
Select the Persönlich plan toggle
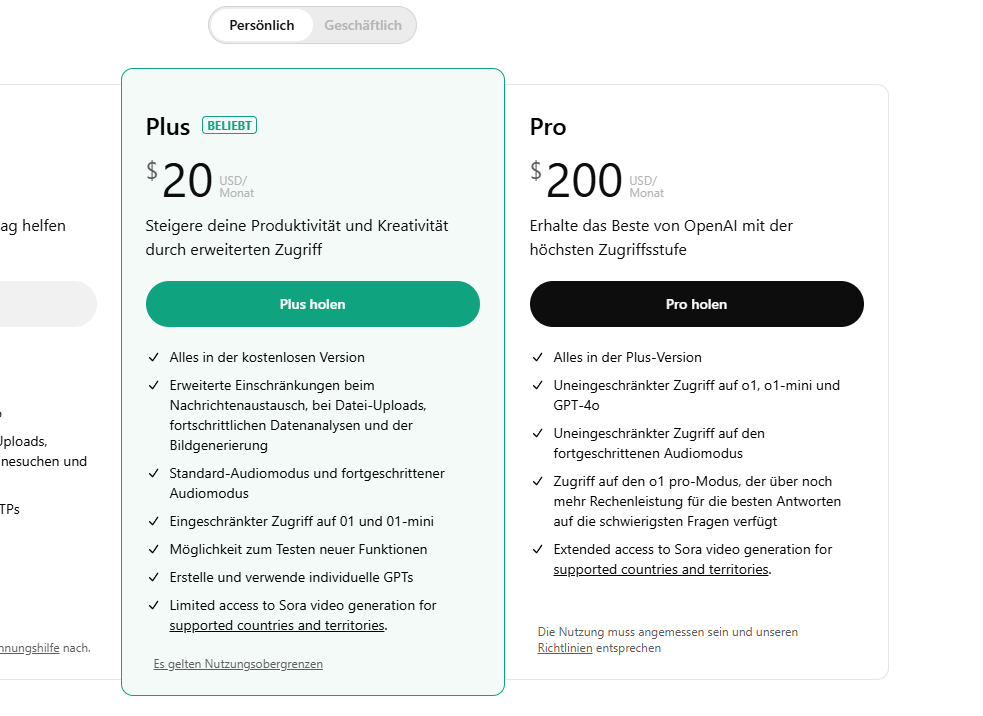tap(262, 26)
